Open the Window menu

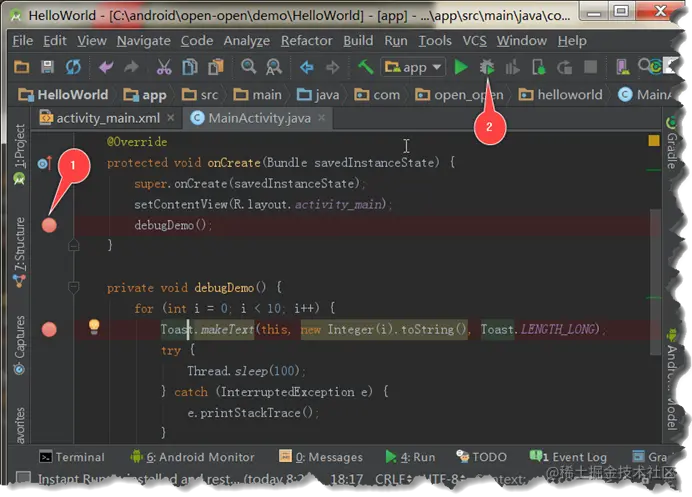pyautogui.click(x=522, y=41)
